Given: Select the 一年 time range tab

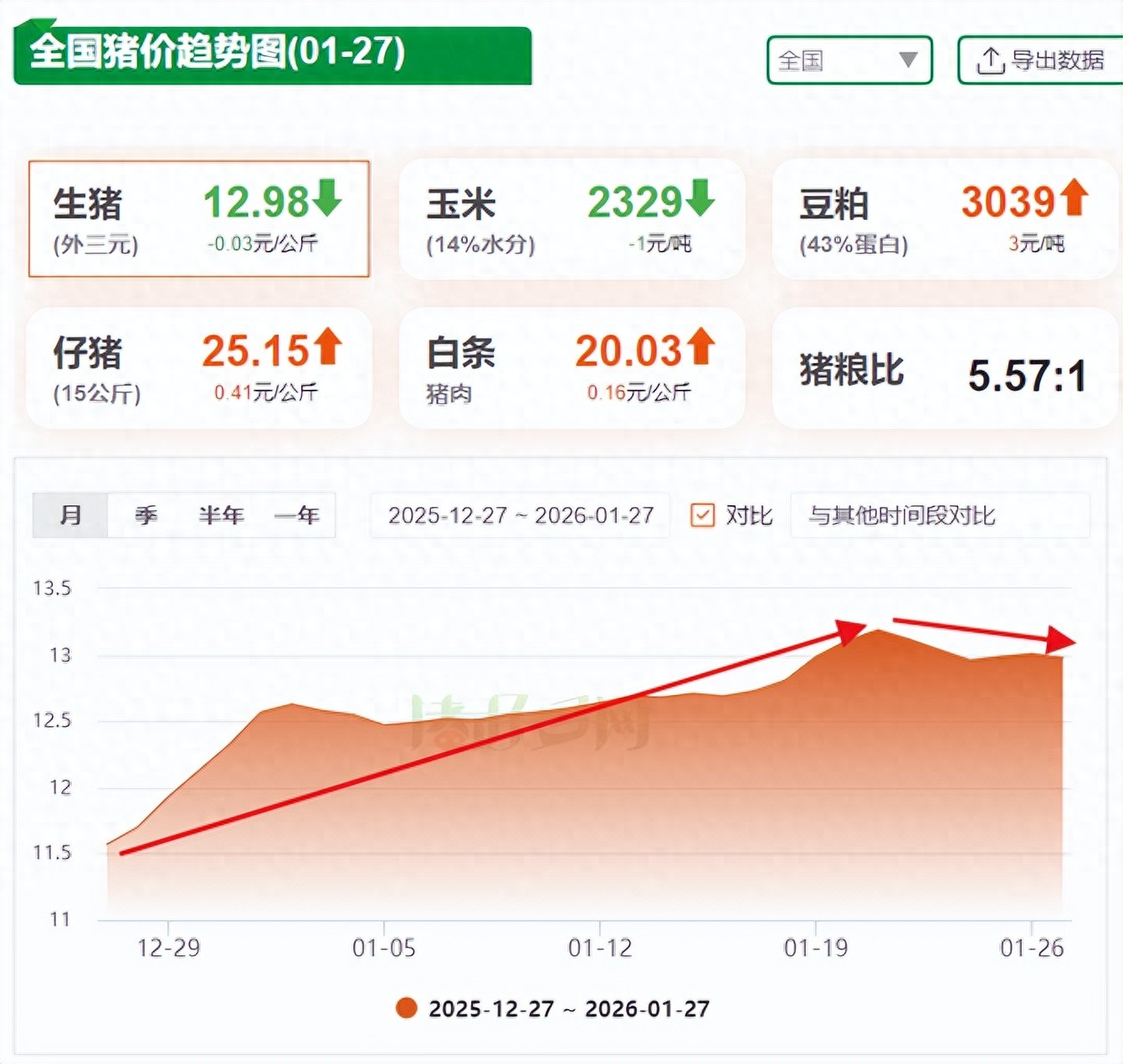Looking at the screenshot, I should coord(297,515).
